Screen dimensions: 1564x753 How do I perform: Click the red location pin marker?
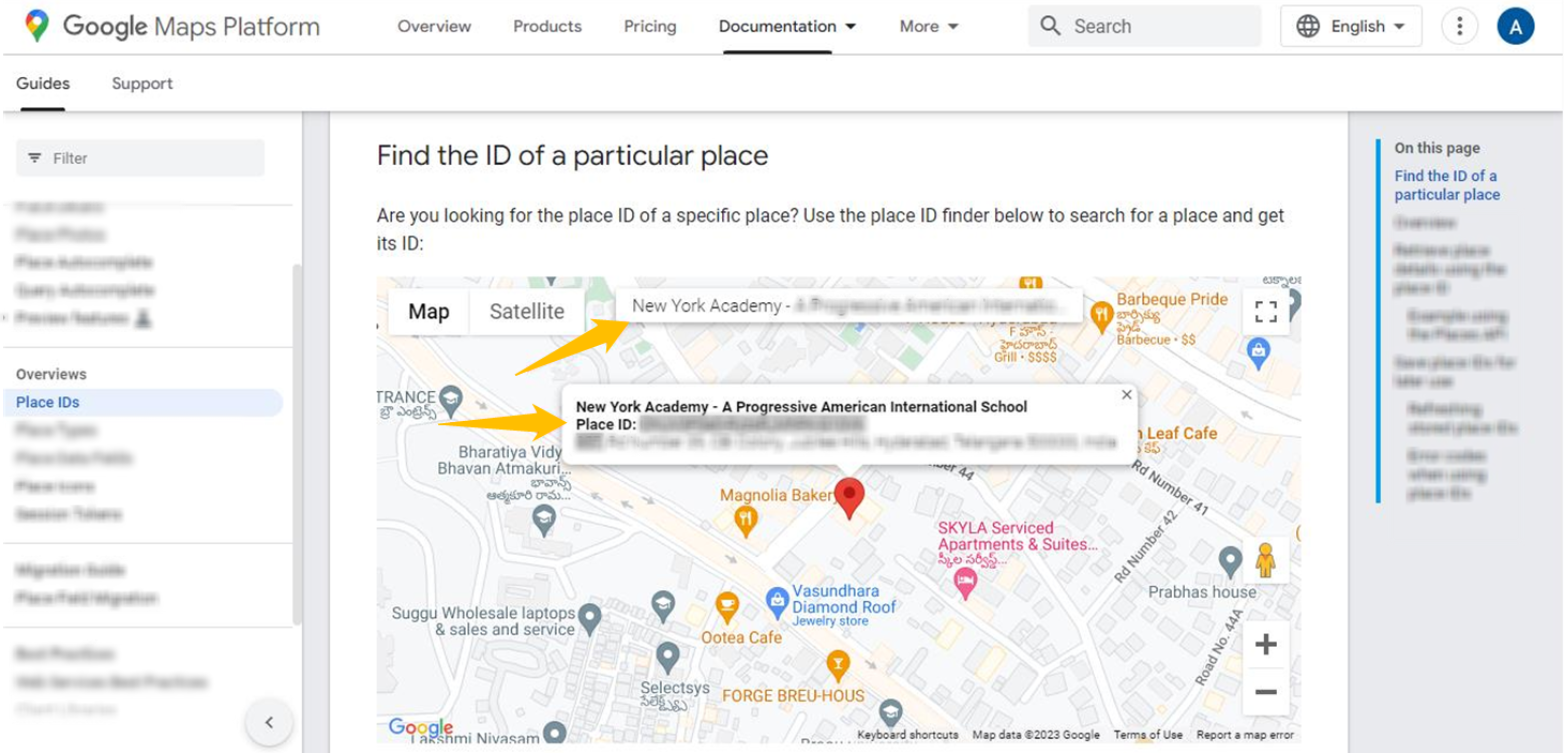(849, 497)
